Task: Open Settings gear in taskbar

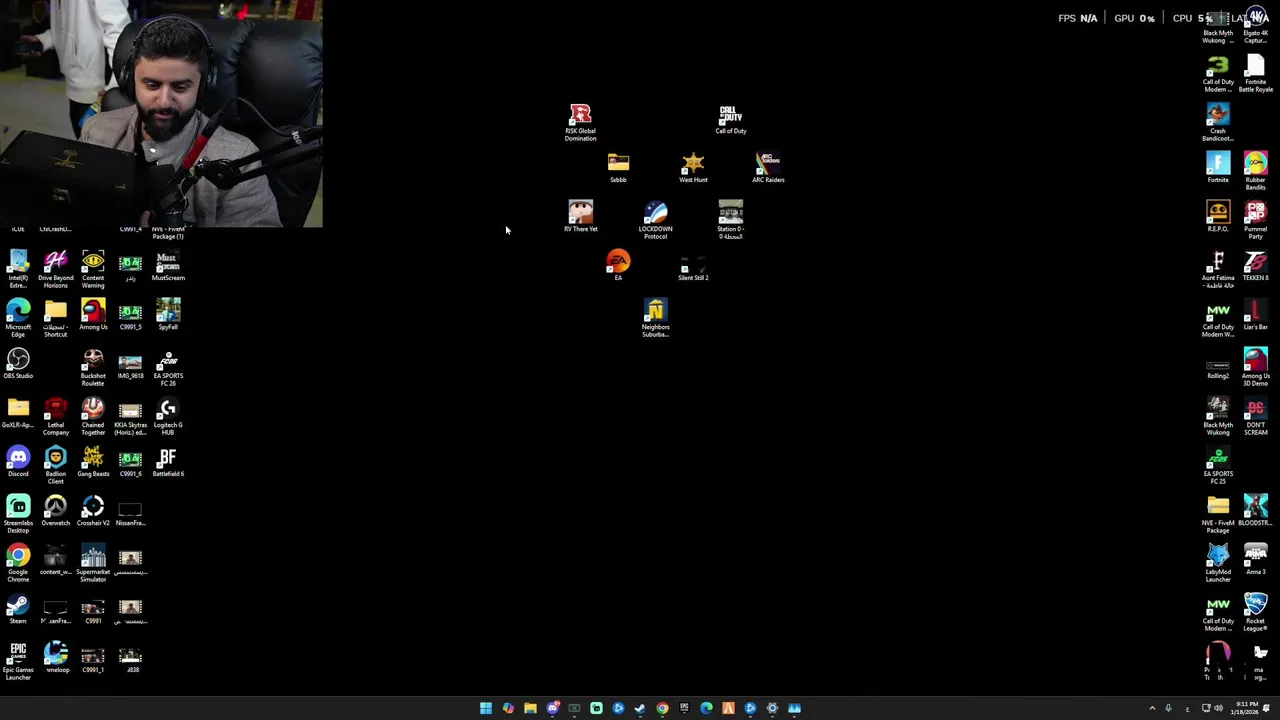Action: 772,708
